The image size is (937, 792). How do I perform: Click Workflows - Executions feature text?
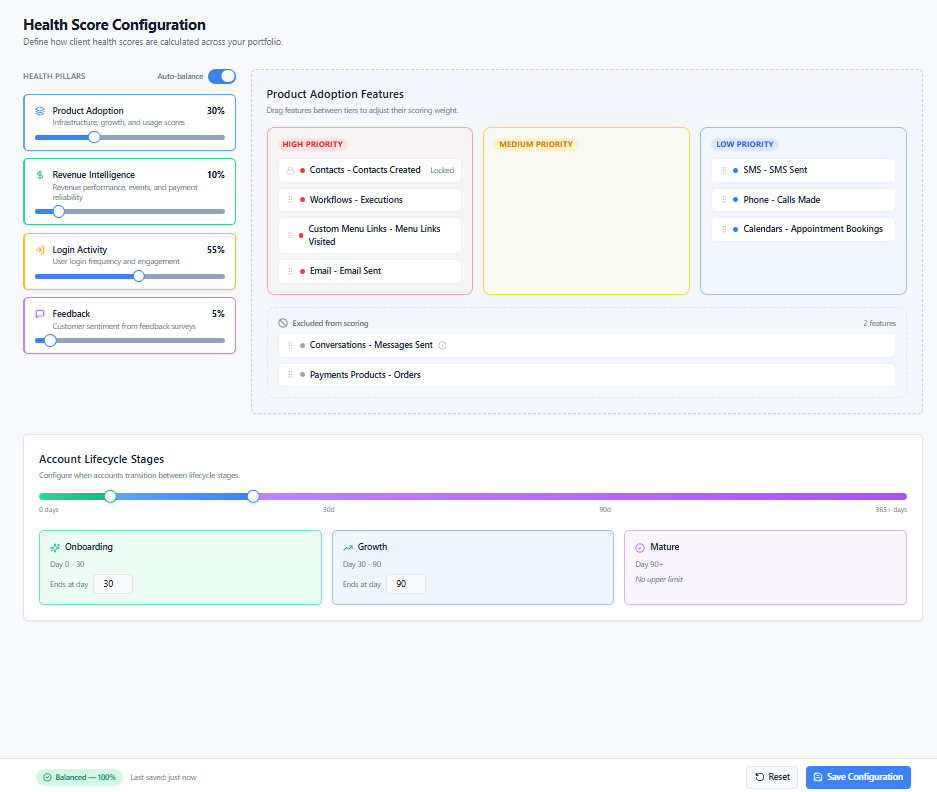click(x=356, y=200)
